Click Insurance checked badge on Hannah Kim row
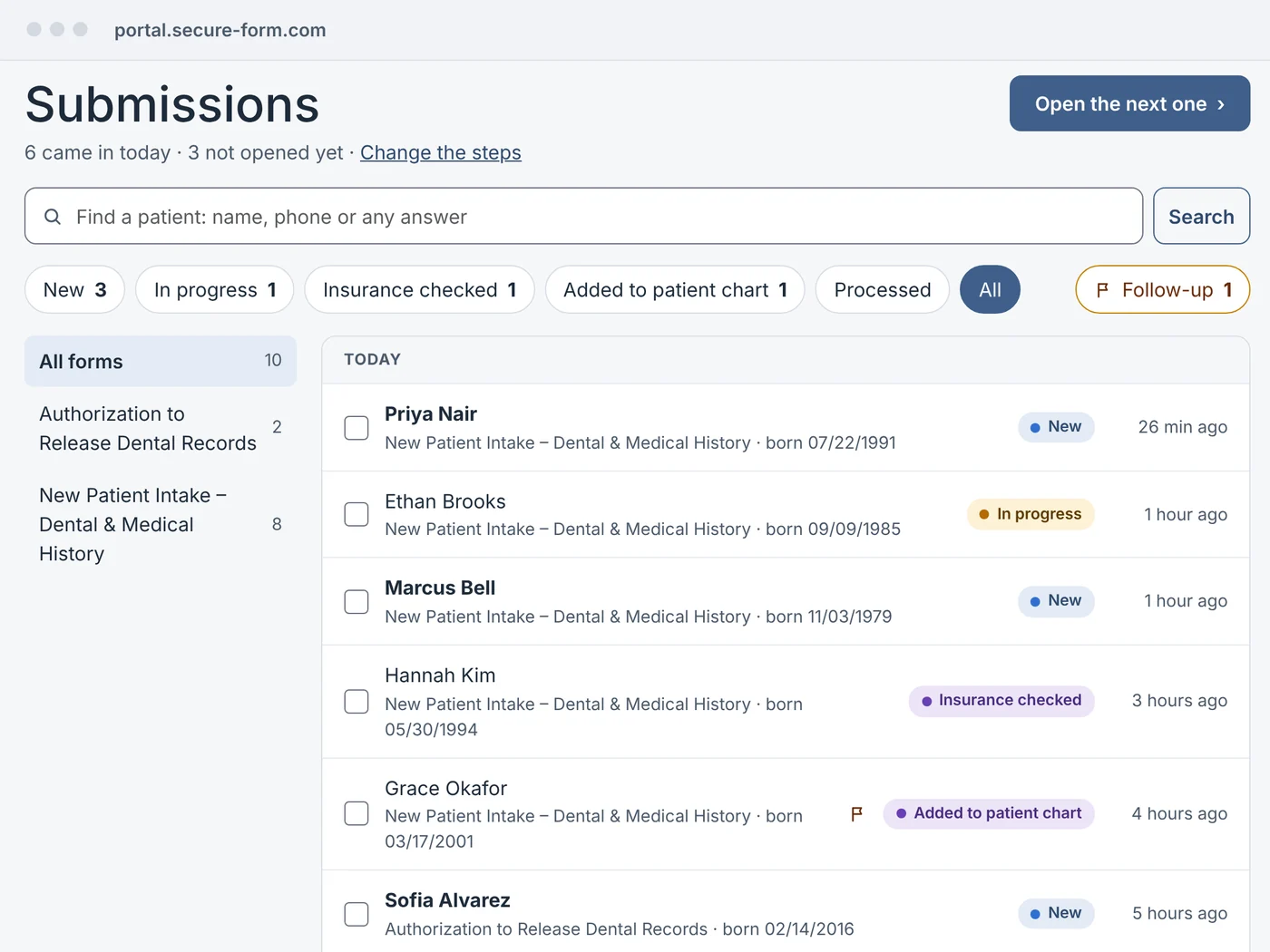This screenshot has height=952, width=1270. (x=1001, y=700)
